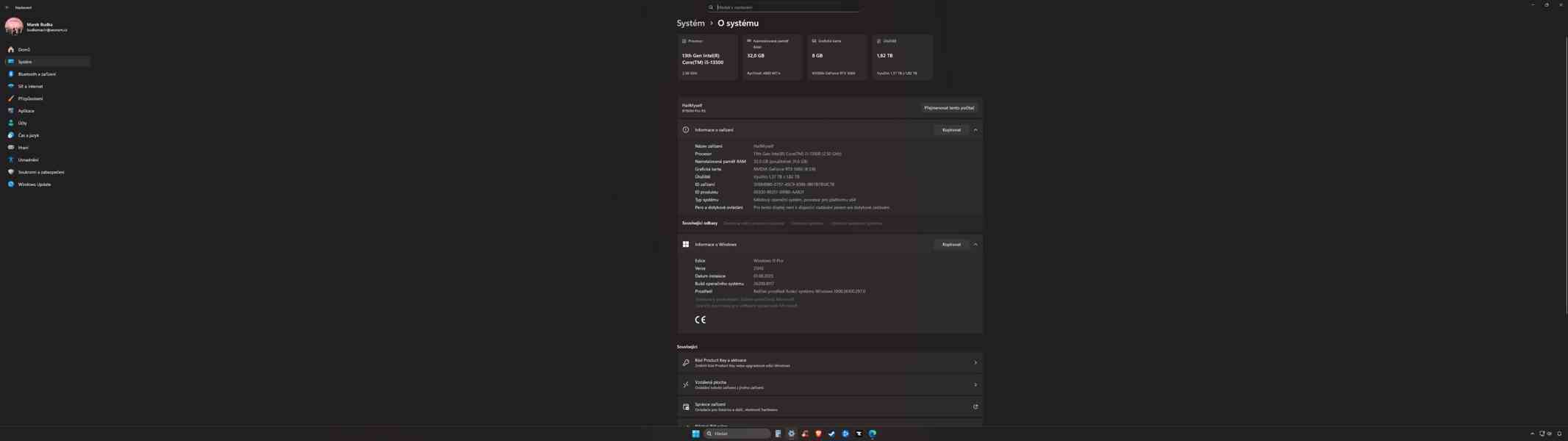Click the Systém breadcrumb link
Viewport: 1568px width, 441px height.
pos(690,24)
